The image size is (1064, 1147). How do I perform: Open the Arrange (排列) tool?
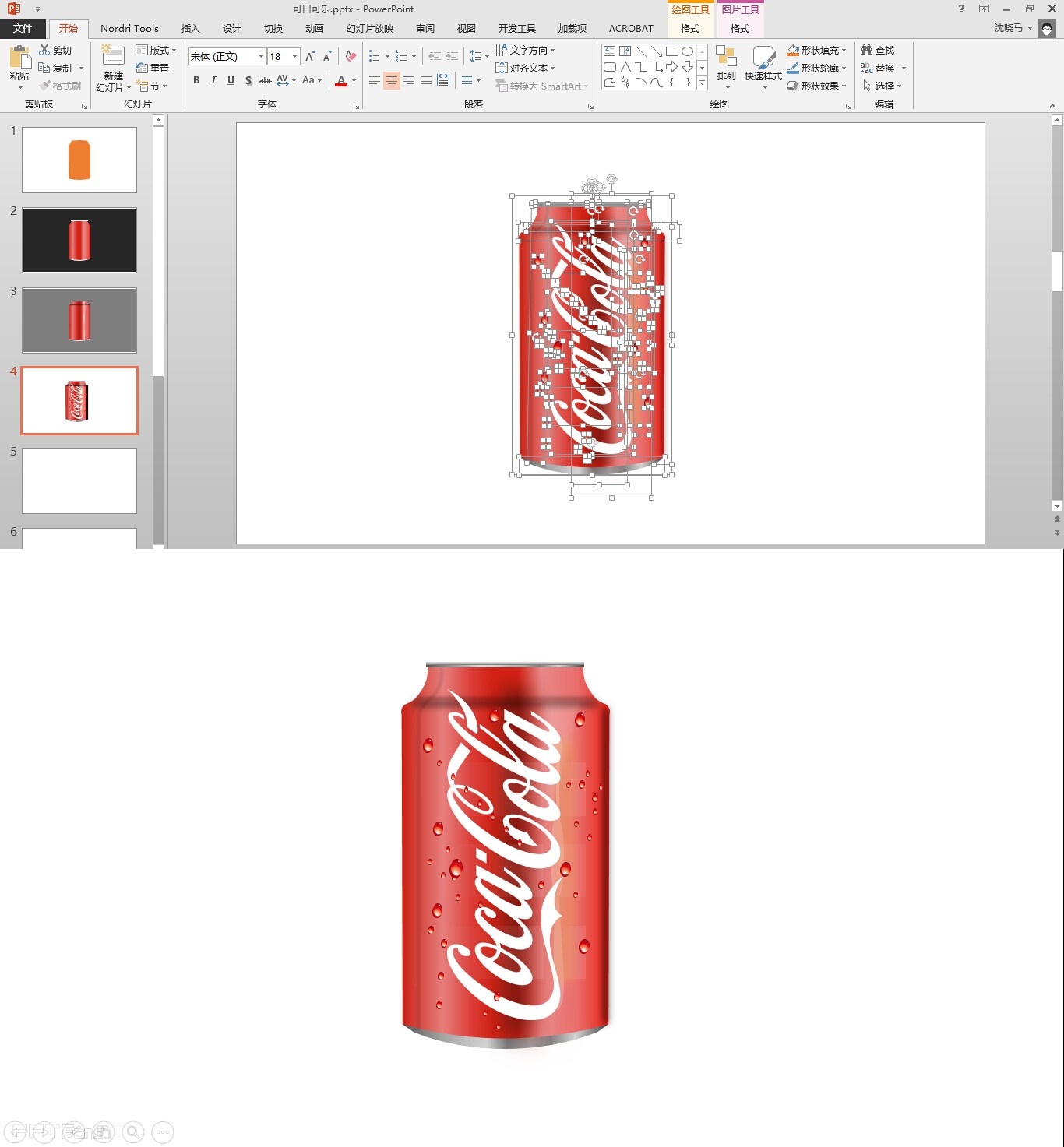coord(726,62)
